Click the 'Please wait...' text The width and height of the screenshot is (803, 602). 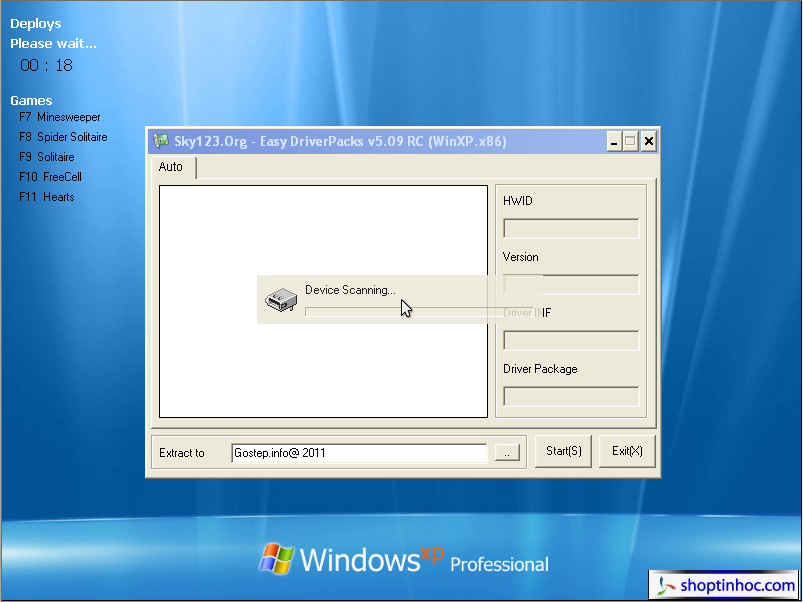[x=53, y=44]
